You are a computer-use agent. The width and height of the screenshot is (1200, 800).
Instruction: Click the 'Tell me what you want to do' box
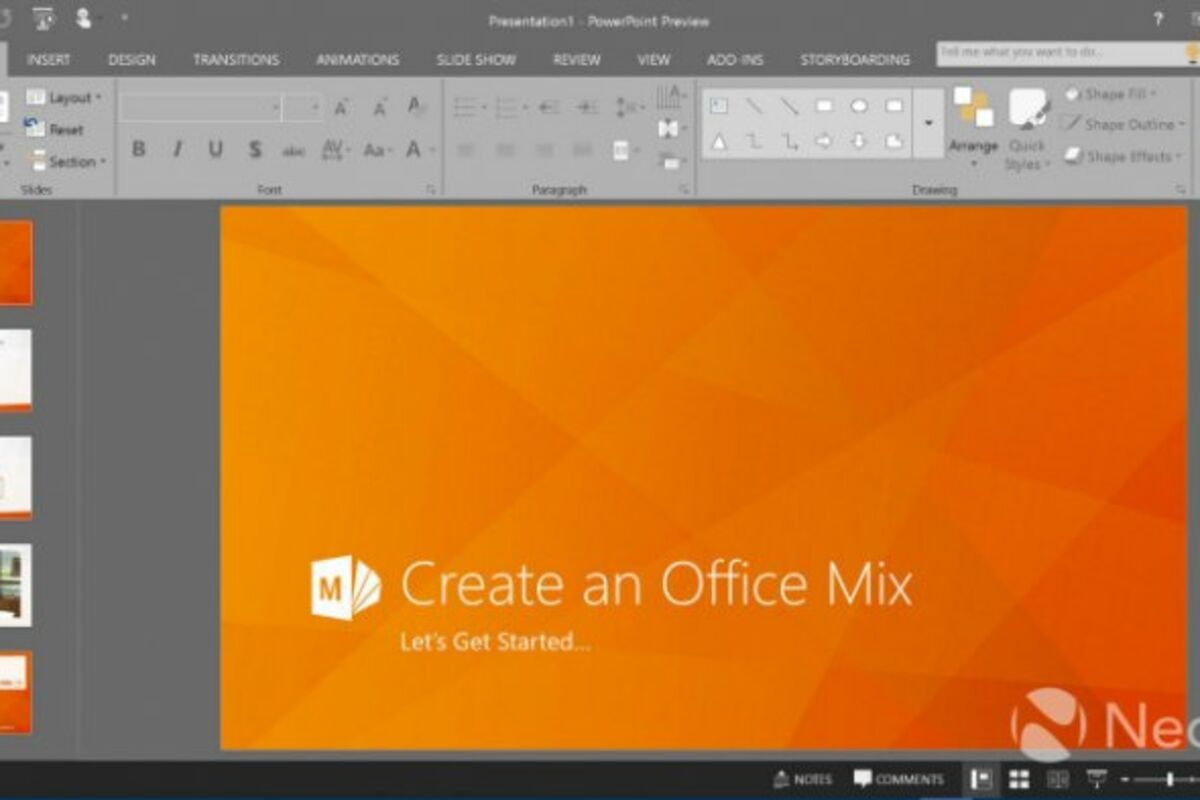pyautogui.click(x=1060, y=52)
